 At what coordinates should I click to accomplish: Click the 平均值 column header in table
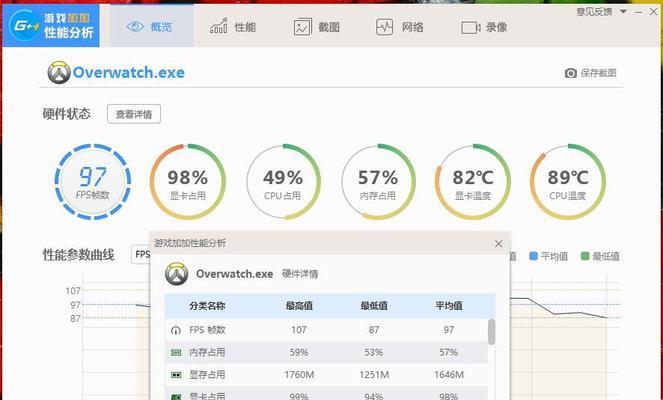click(449, 306)
